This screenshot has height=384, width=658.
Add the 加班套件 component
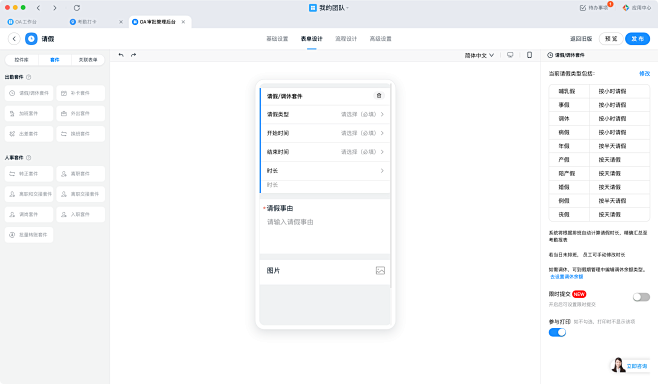pos(29,113)
